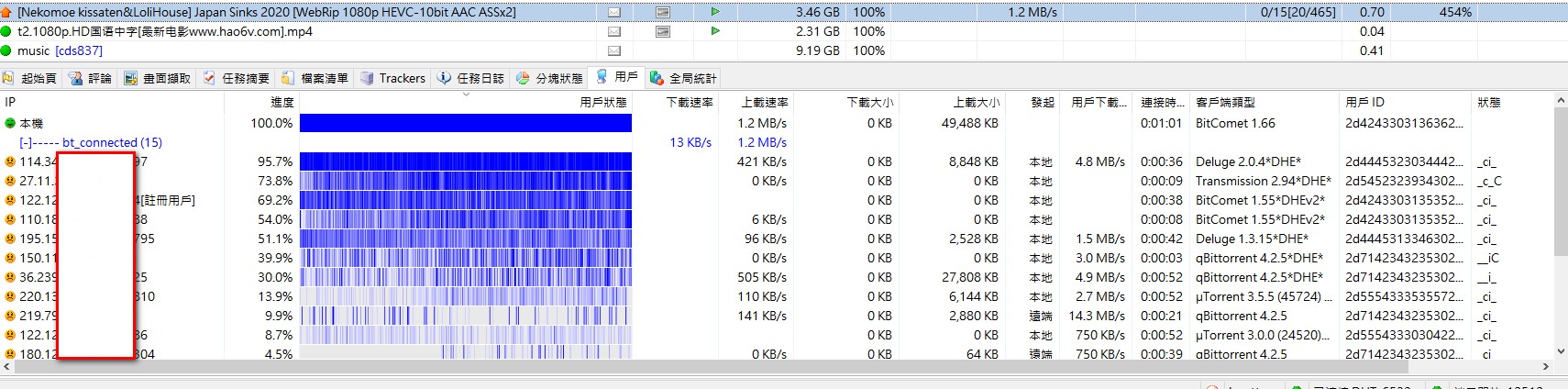This screenshot has height=389, width=1568.
Task: Play preview of Japan Sinks task
Action: click(715, 12)
